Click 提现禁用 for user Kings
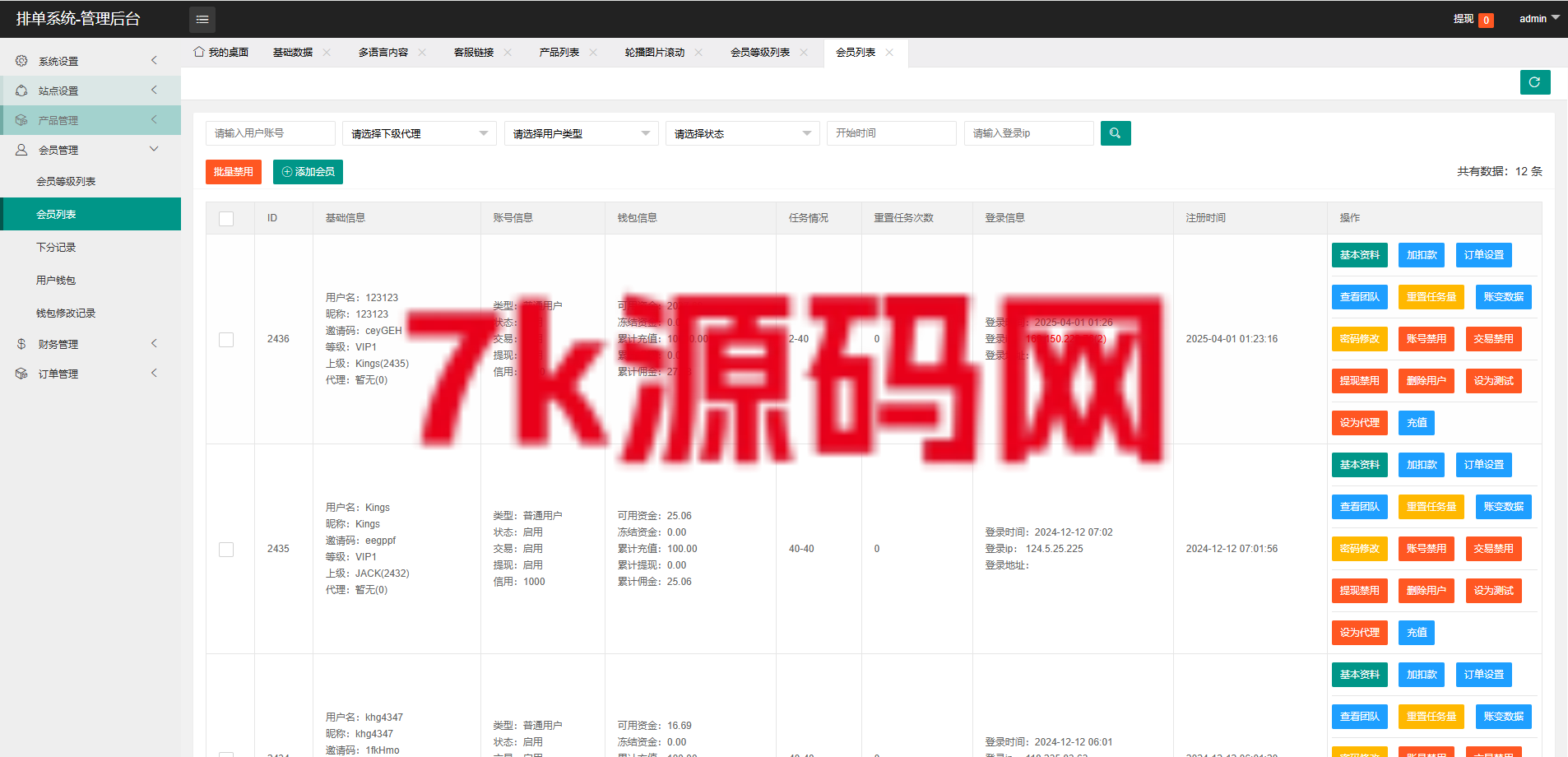 coord(1360,591)
